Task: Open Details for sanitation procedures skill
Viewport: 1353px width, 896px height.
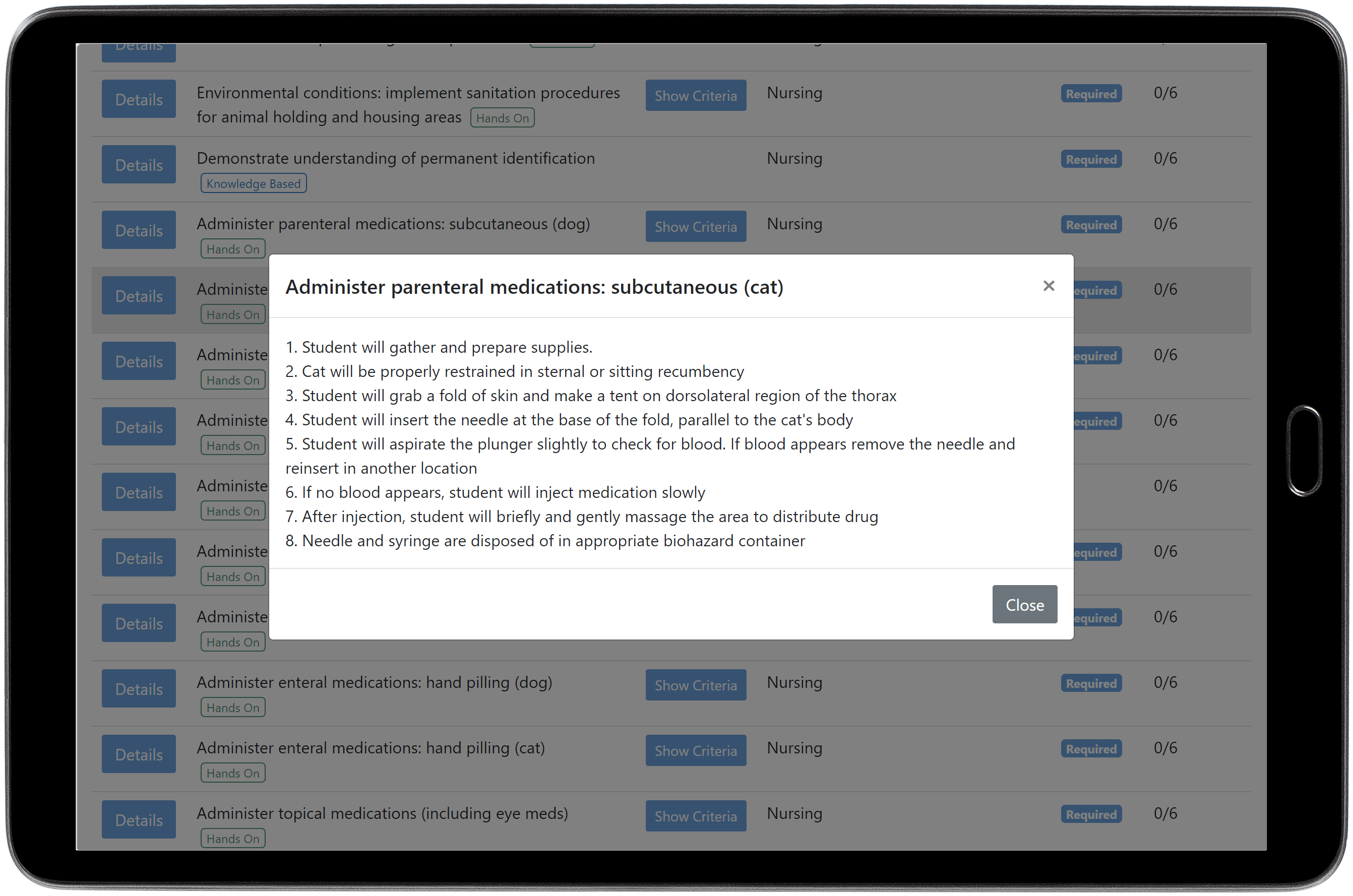Action: pyautogui.click(x=138, y=99)
